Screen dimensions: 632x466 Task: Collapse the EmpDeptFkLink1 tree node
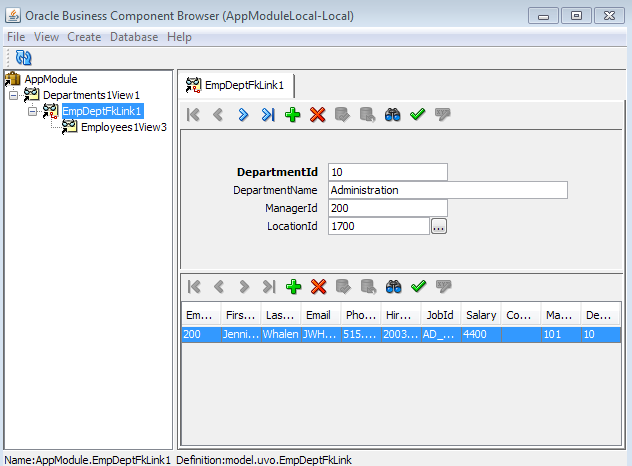click(x=32, y=111)
